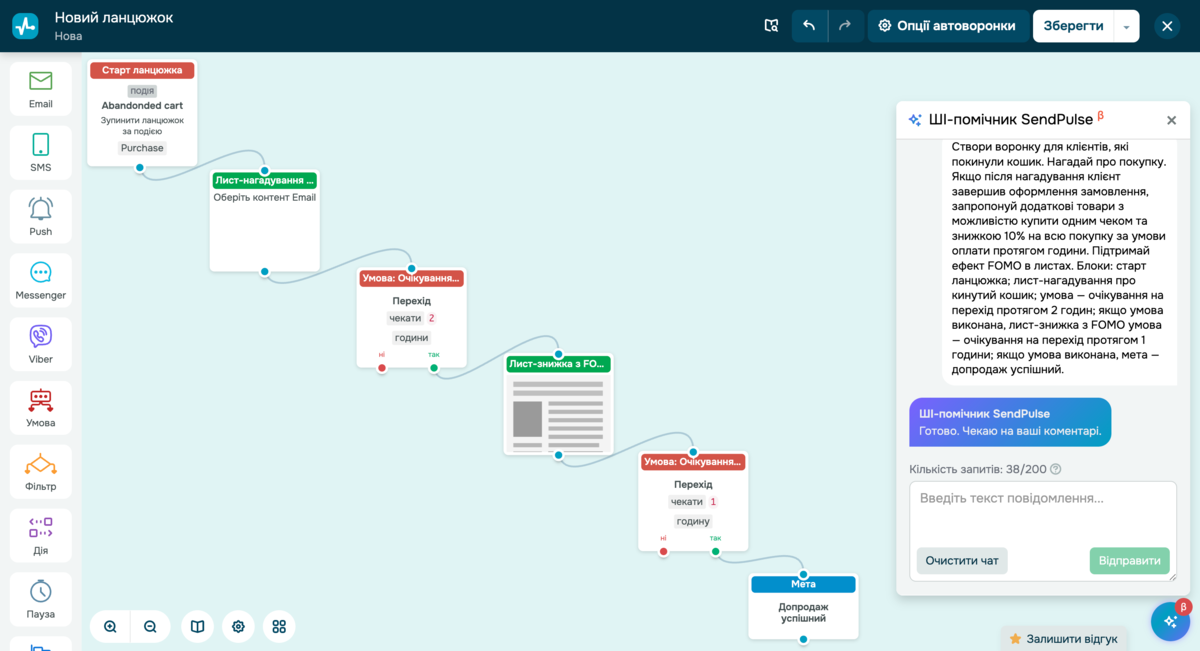Click the output connector under Старт ланцюжка
This screenshot has width=1200, height=651.
(141, 167)
